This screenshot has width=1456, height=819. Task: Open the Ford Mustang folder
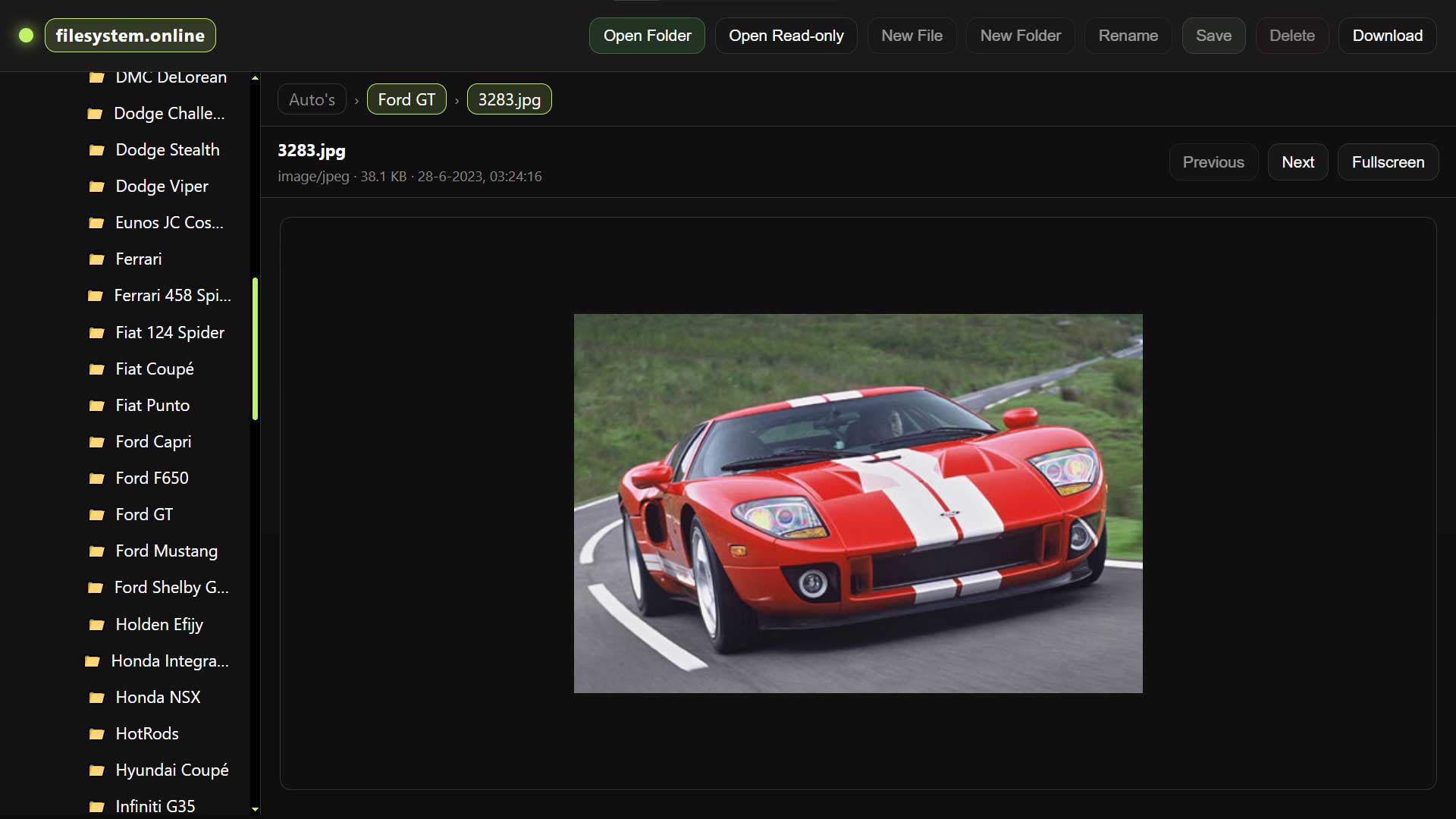[166, 551]
